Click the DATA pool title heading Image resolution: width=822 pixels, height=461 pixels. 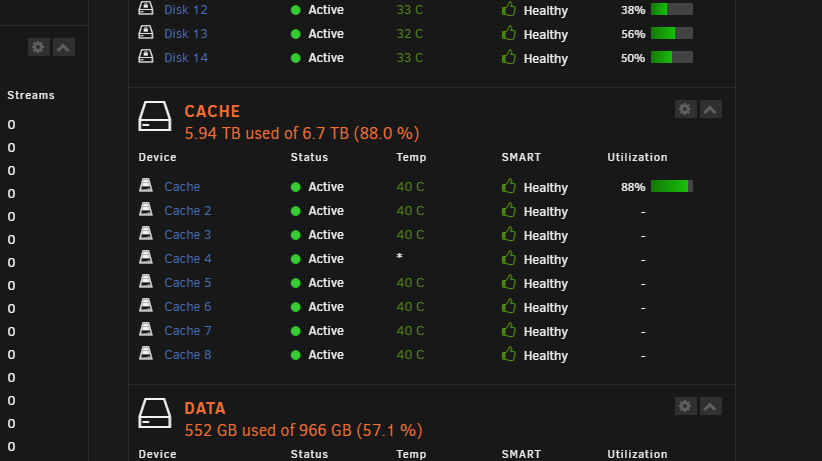tap(204, 408)
